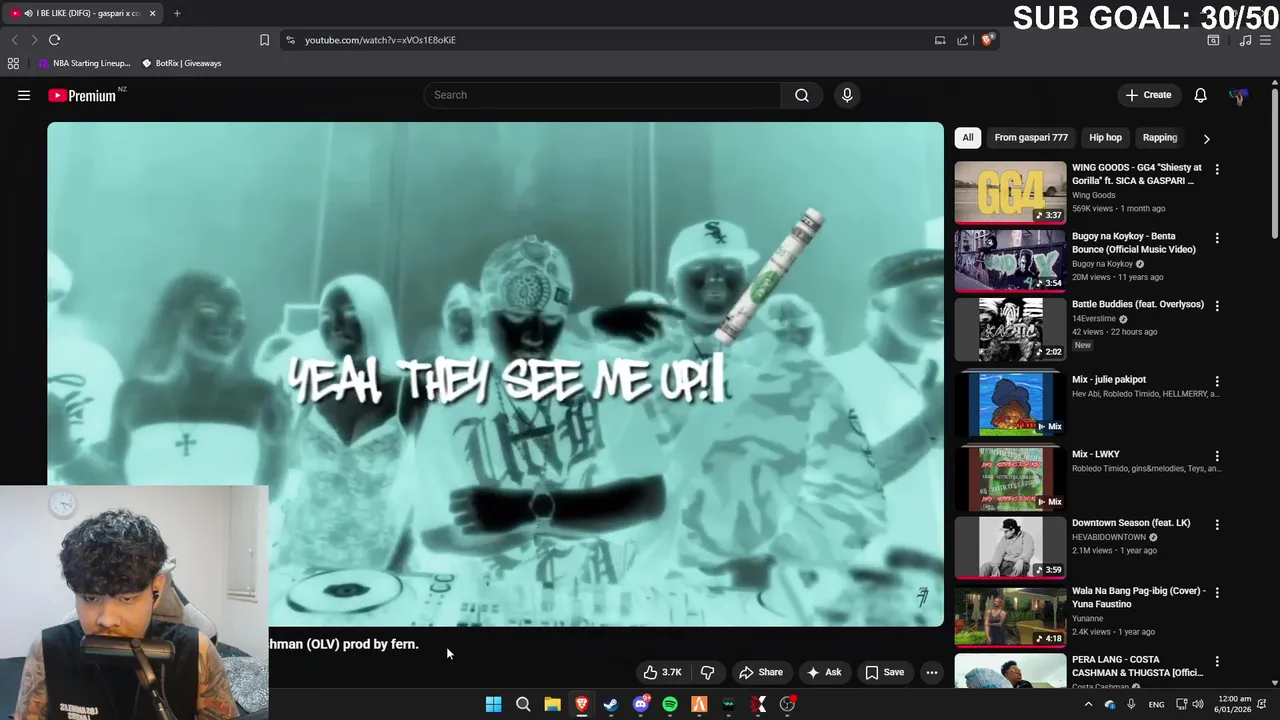Open a new browser tab
Image resolution: width=1280 pixels, height=720 pixels.
click(x=177, y=13)
